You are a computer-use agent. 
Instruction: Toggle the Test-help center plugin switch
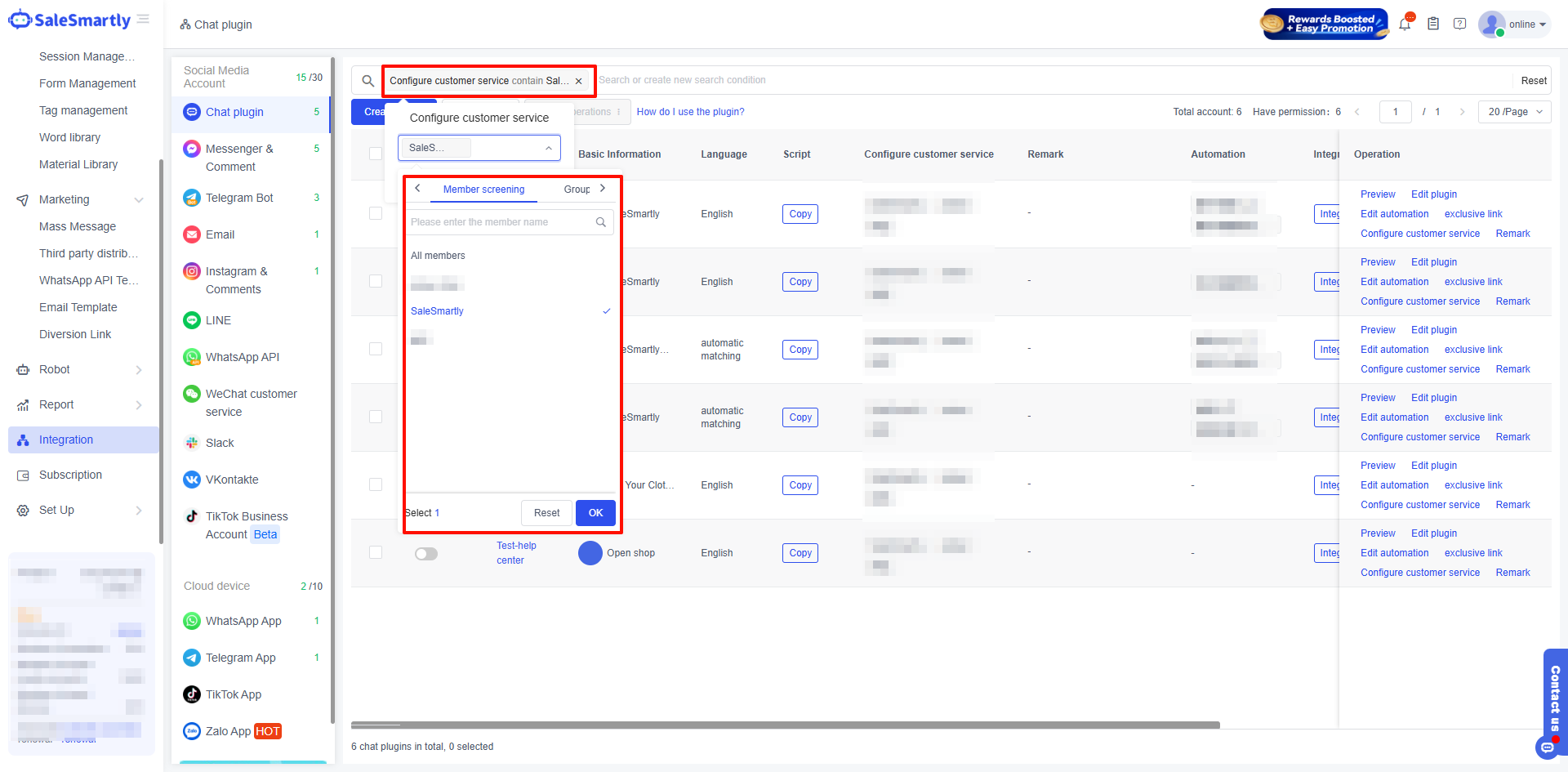pyautogui.click(x=425, y=554)
